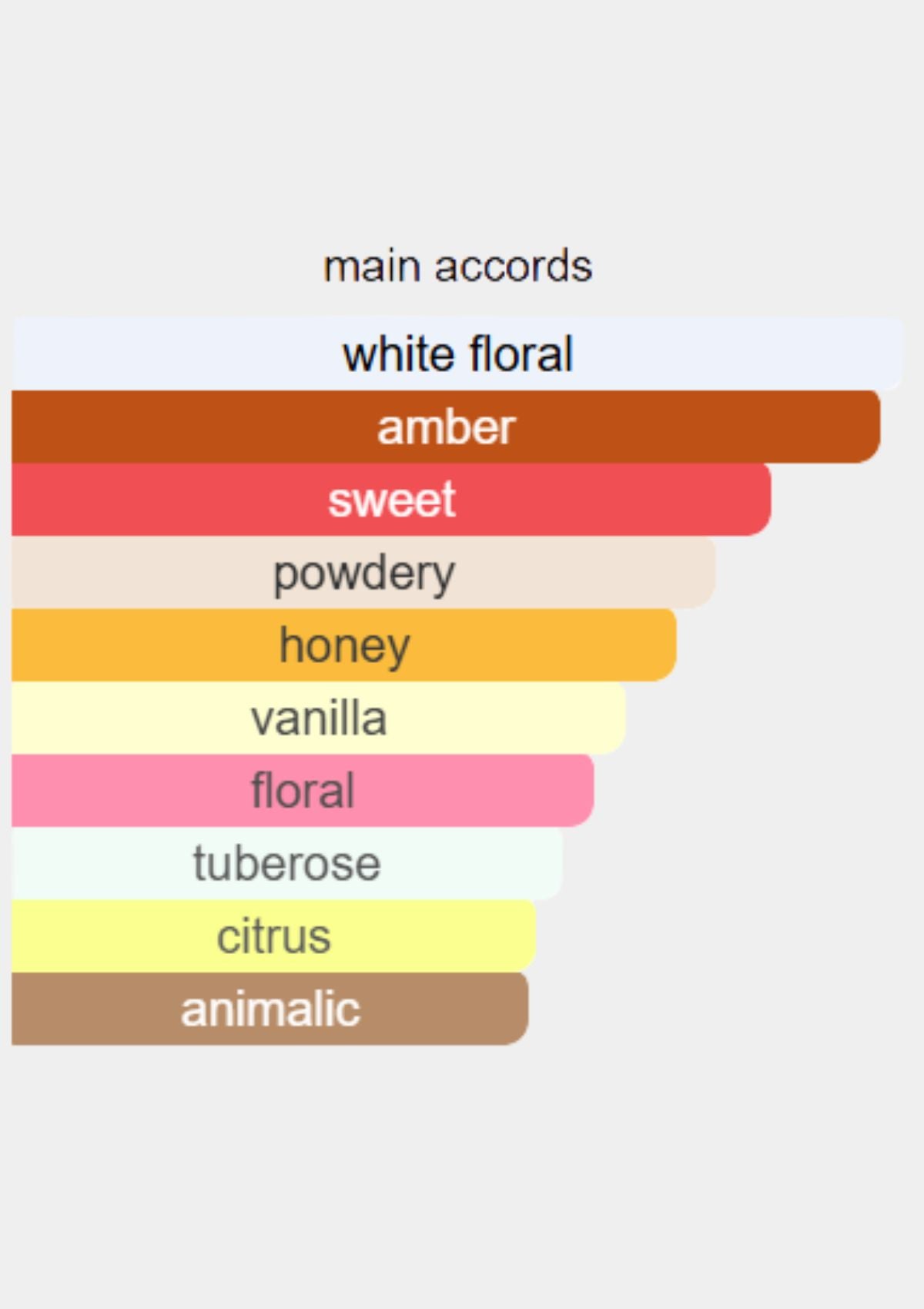Click the white floral text label
Image resolution: width=924 pixels, height=1309 pixels.
point(457,354)
